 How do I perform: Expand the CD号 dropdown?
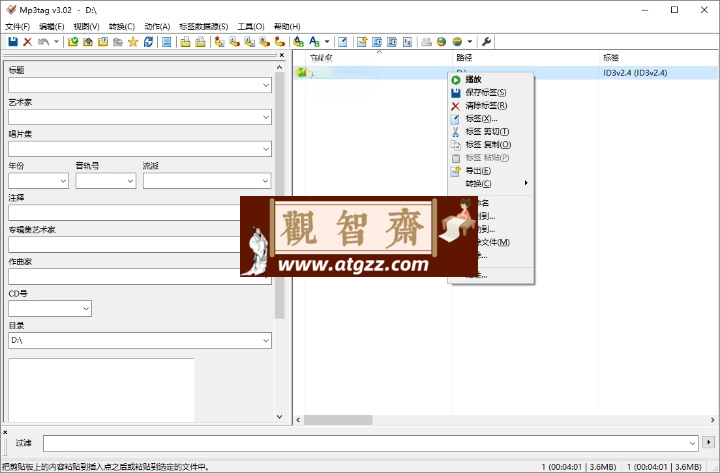tap(86, 309)
